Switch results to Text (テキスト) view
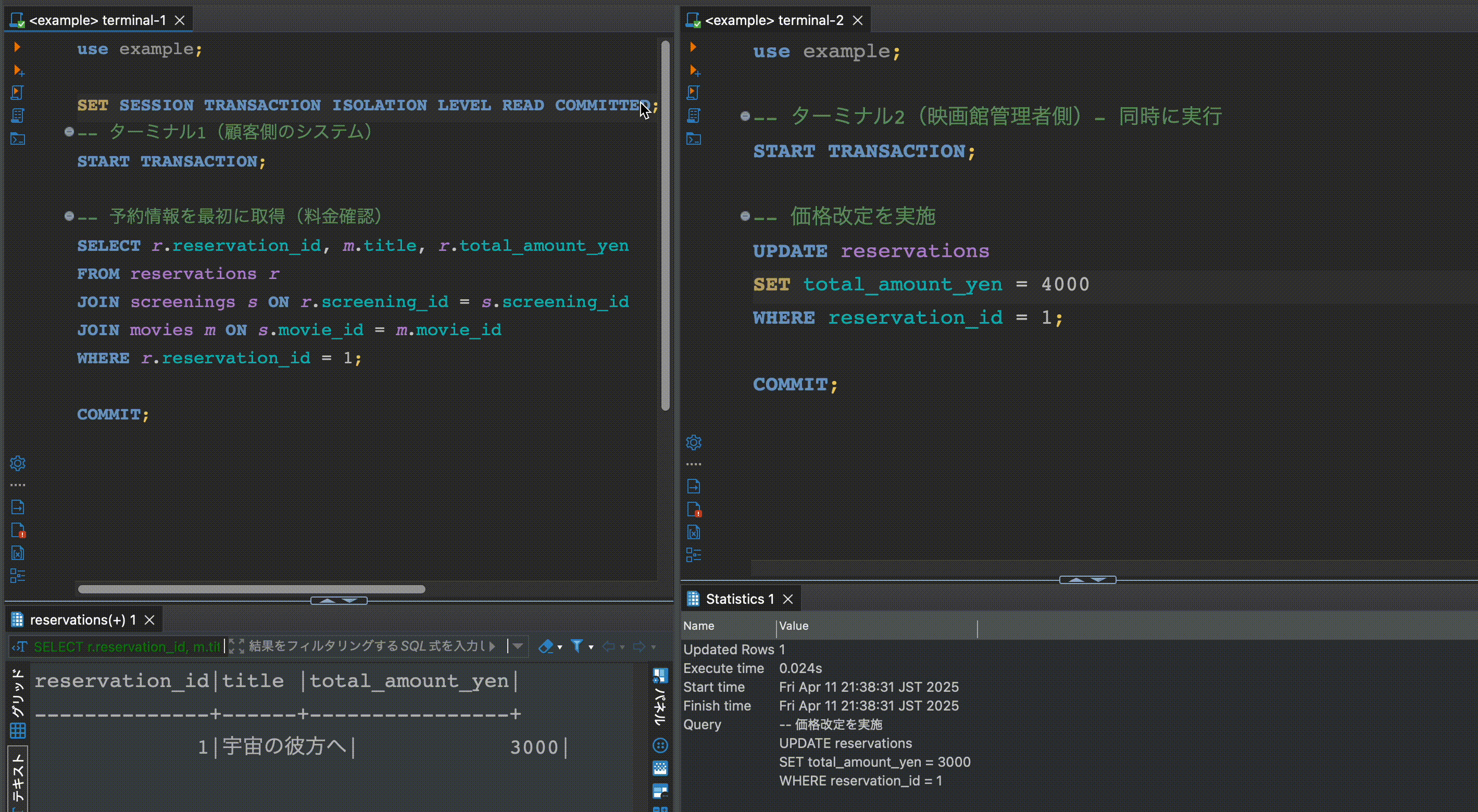This screenshot has height=812, width=1478. (x=17, y=777)
